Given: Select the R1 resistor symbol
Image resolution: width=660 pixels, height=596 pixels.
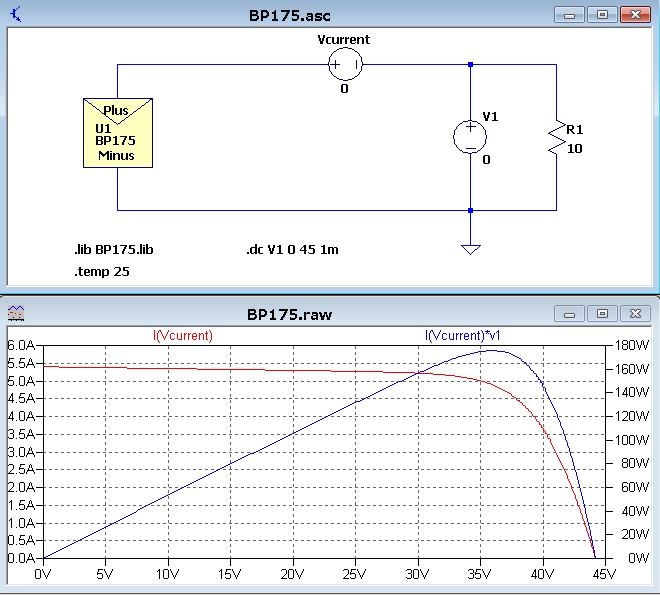Looking at the screenshot, I should [556, 137].
